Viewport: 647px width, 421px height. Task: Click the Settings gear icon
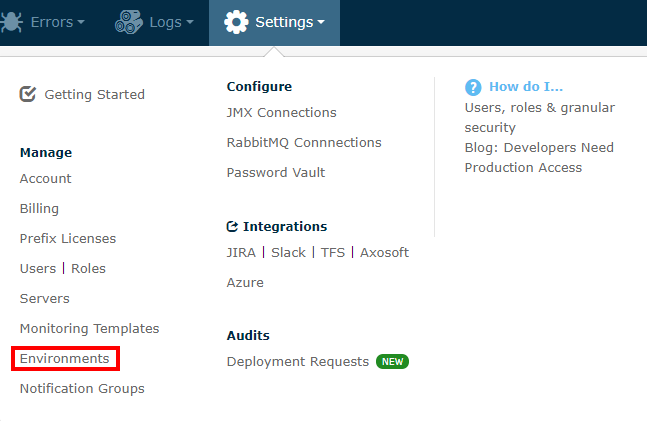click(x=236, y=22)
